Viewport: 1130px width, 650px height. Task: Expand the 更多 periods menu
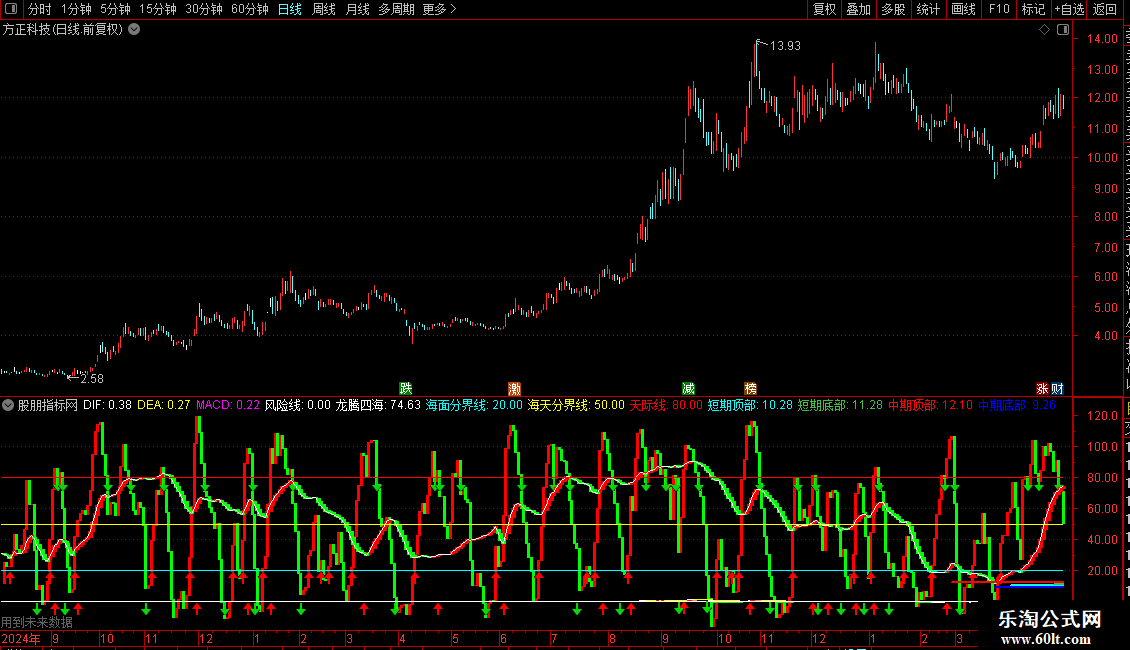(440, 9)
